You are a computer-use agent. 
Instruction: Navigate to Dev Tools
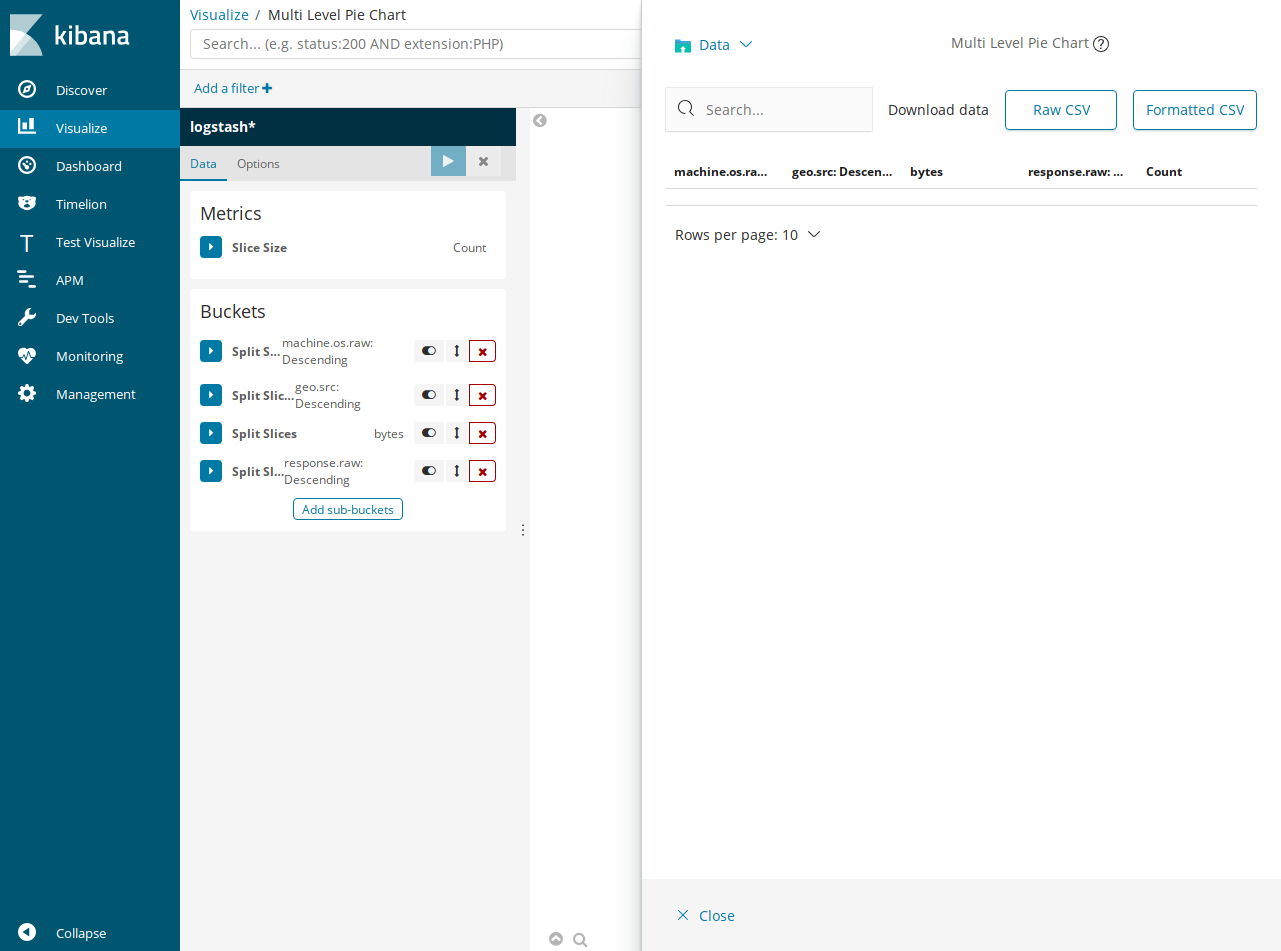point(84,317)
